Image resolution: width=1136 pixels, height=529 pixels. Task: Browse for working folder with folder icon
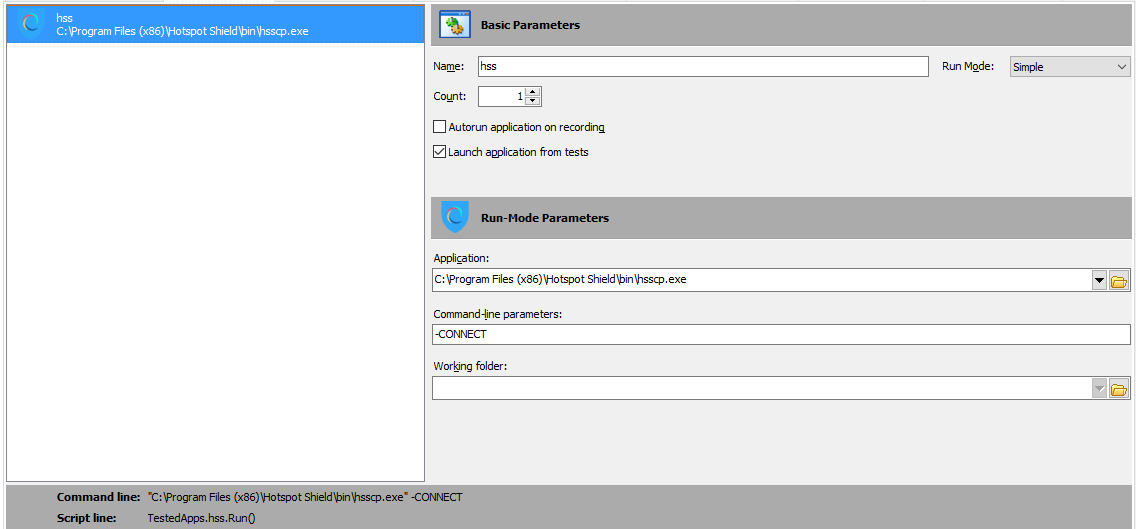pos(1119,389)
